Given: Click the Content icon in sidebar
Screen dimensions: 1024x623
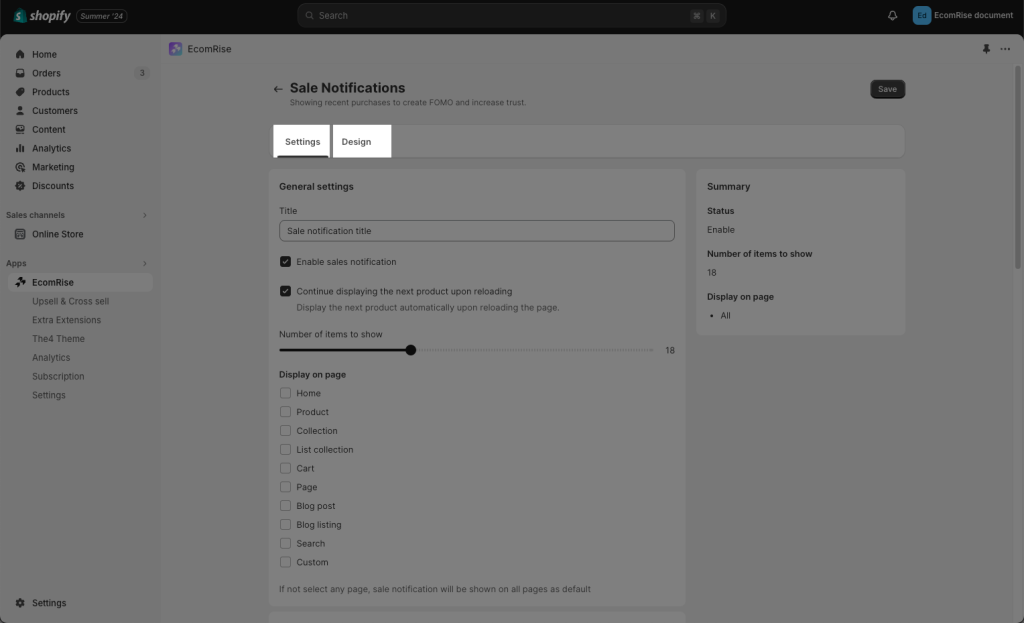Looking at the screenshot, I should point(20,129).
